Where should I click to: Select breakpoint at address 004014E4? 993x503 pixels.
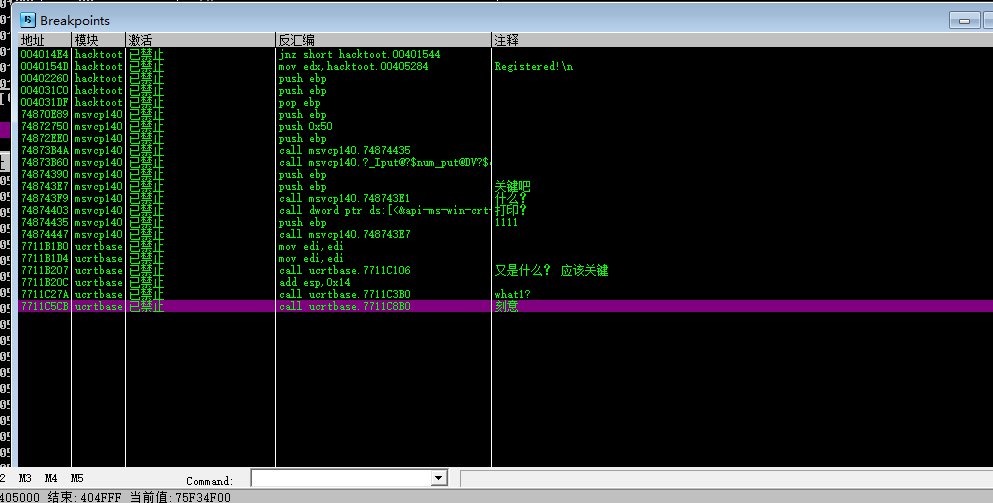45,54
